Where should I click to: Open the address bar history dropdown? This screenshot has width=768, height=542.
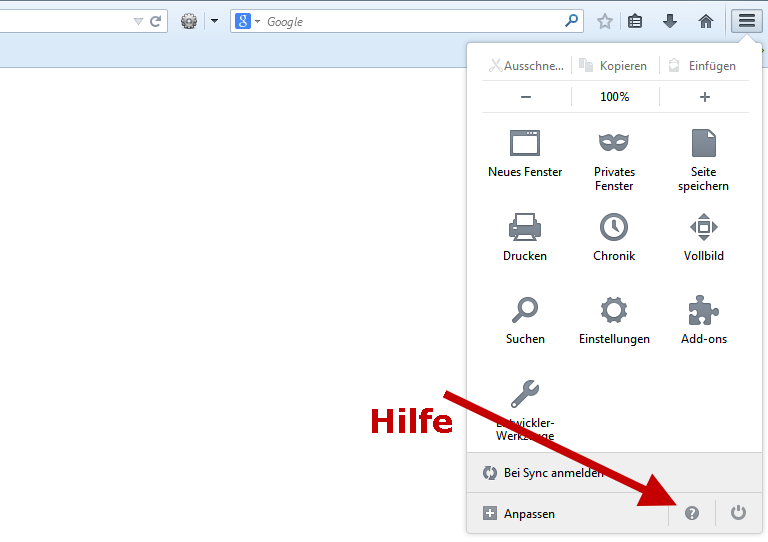(x=138, y=22)
